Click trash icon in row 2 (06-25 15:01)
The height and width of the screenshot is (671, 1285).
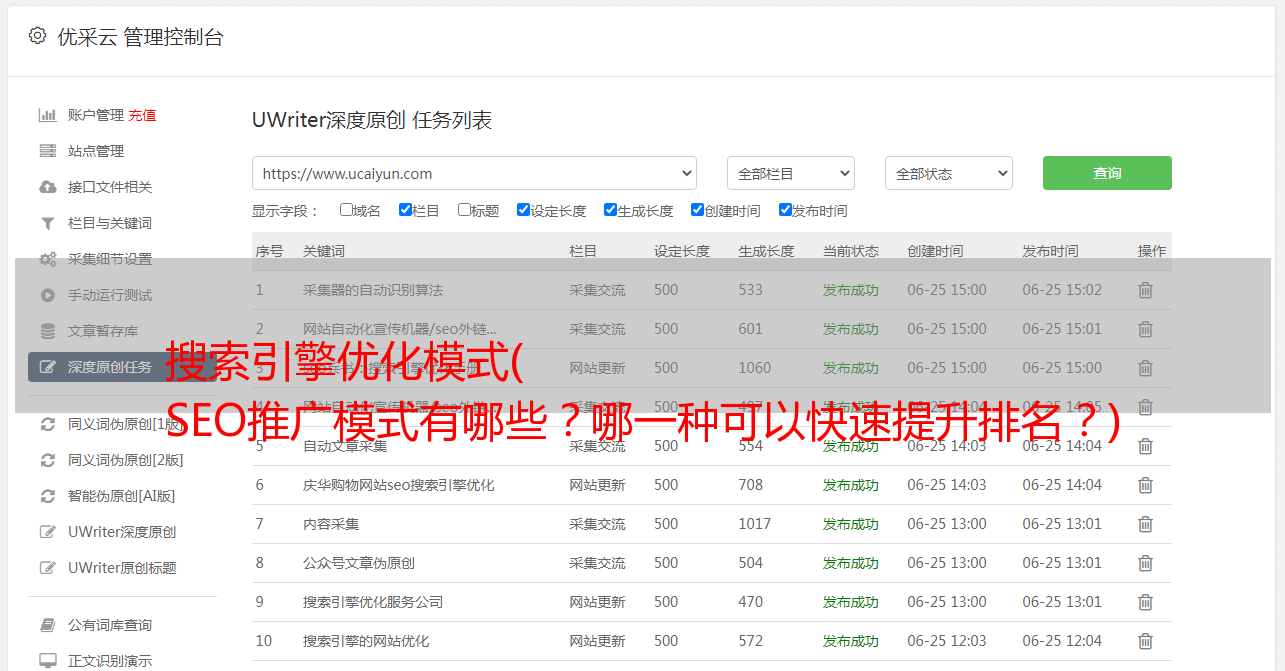[x=1145, y=329]
